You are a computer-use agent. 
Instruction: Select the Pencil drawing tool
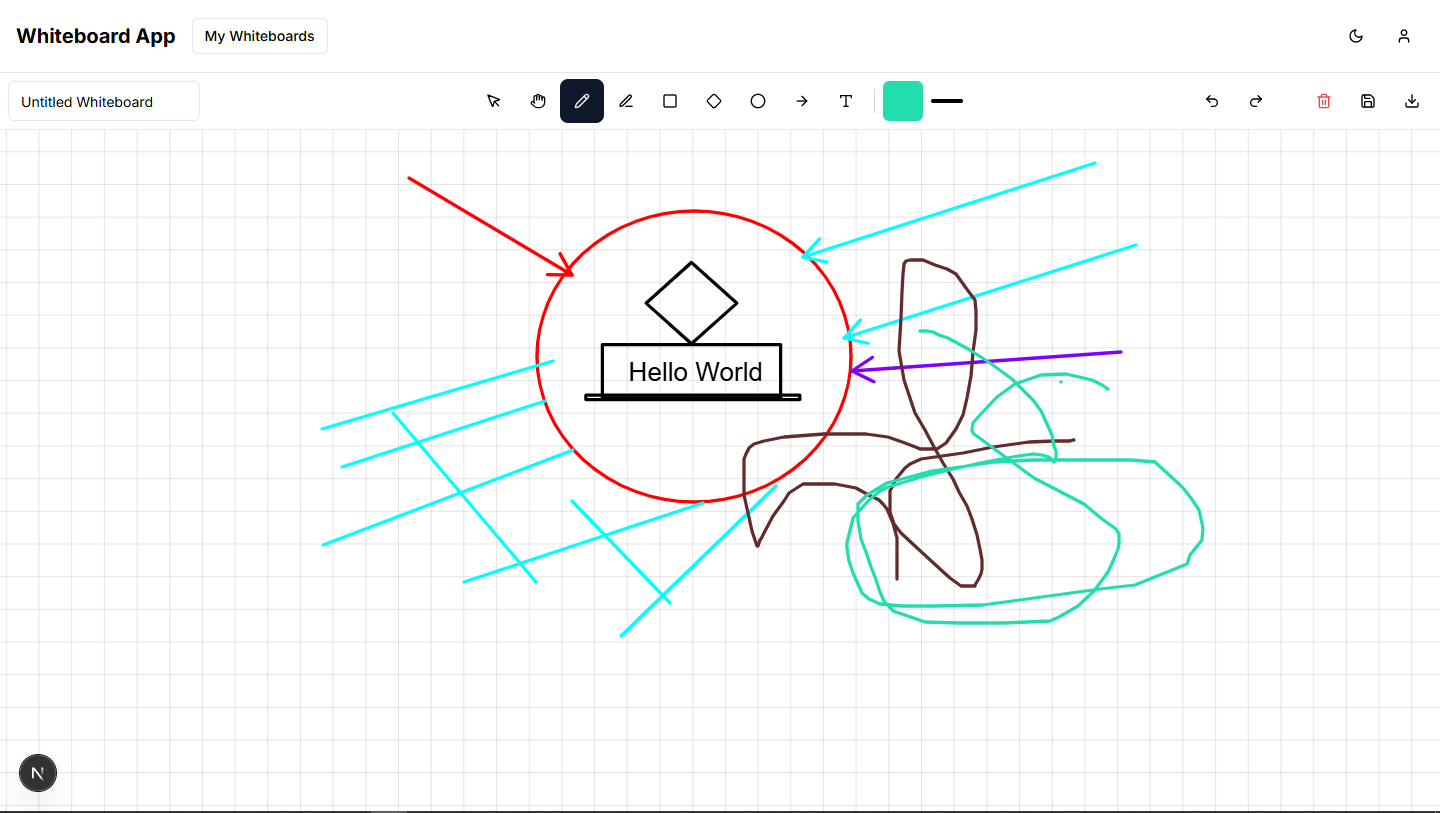(x=582, y=101)
